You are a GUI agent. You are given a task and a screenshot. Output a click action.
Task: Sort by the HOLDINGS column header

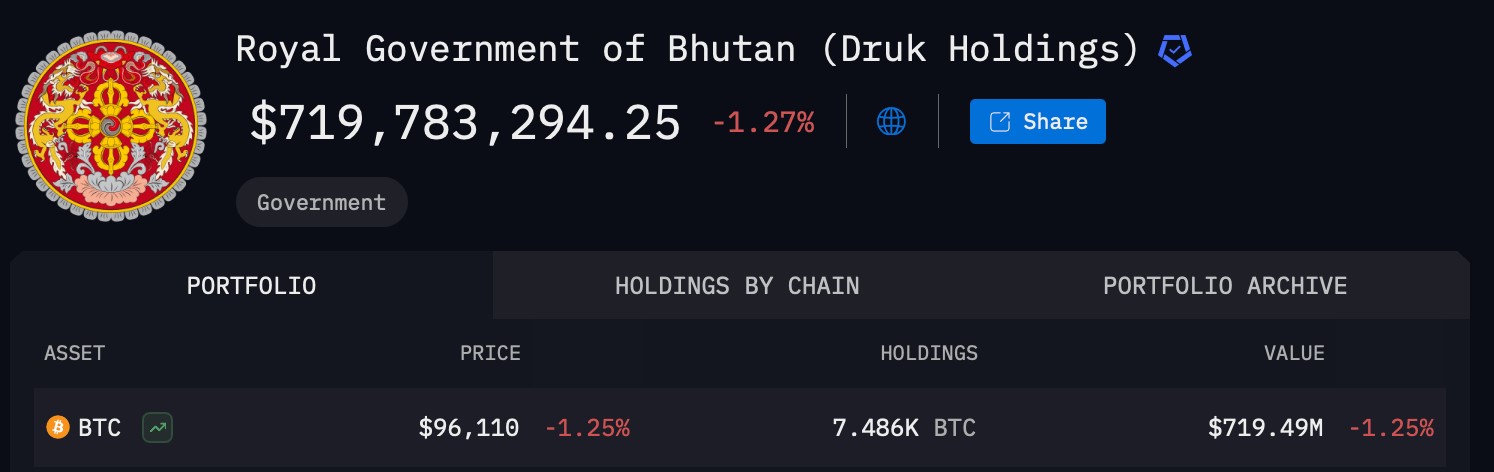(x=929, y=353)
